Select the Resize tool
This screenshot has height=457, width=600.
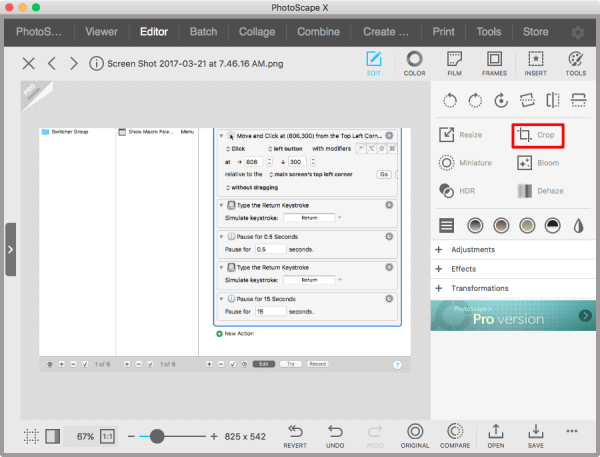[x=461, y=135]
